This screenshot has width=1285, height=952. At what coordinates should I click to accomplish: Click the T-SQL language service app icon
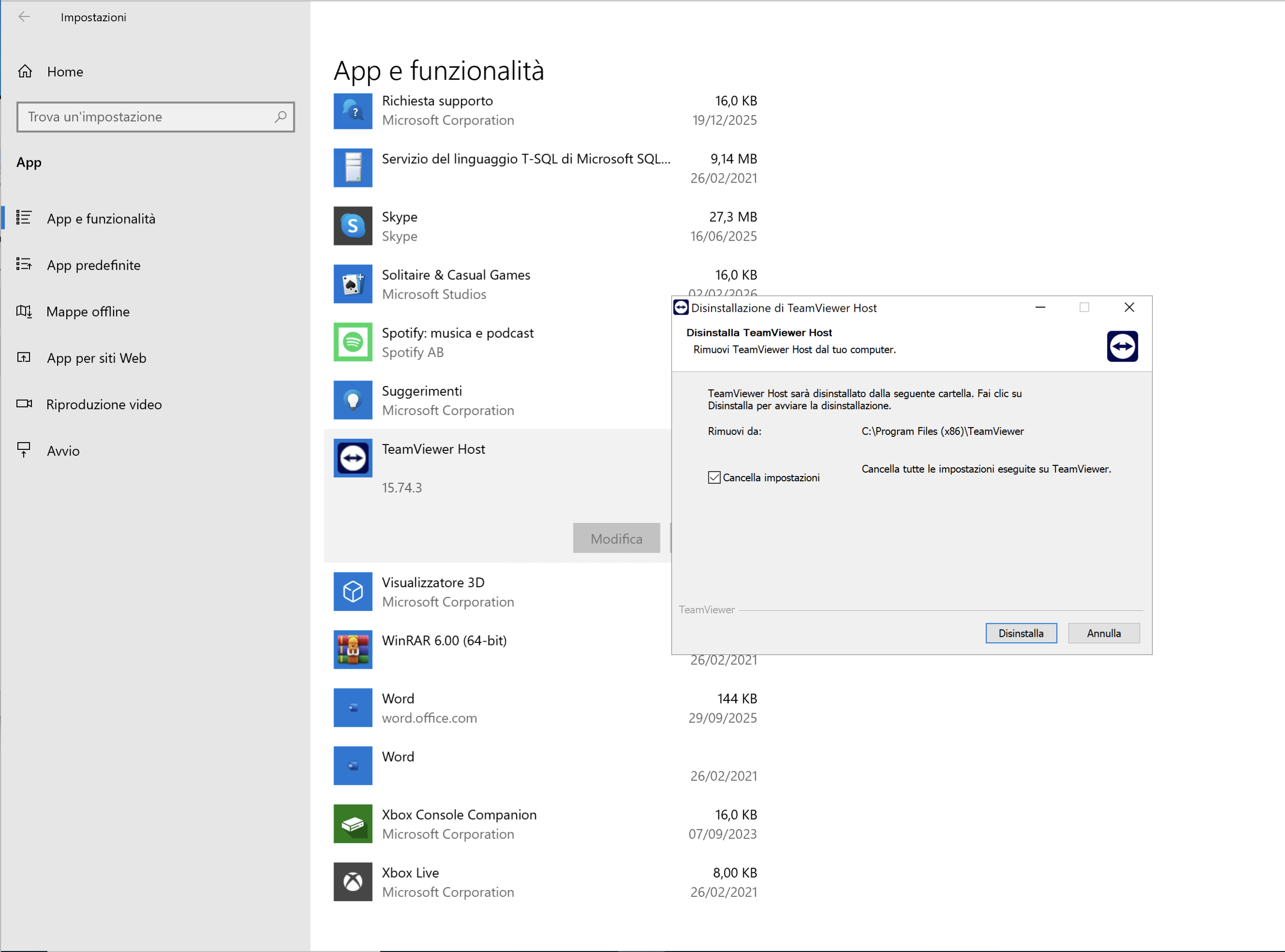[353, 168]
